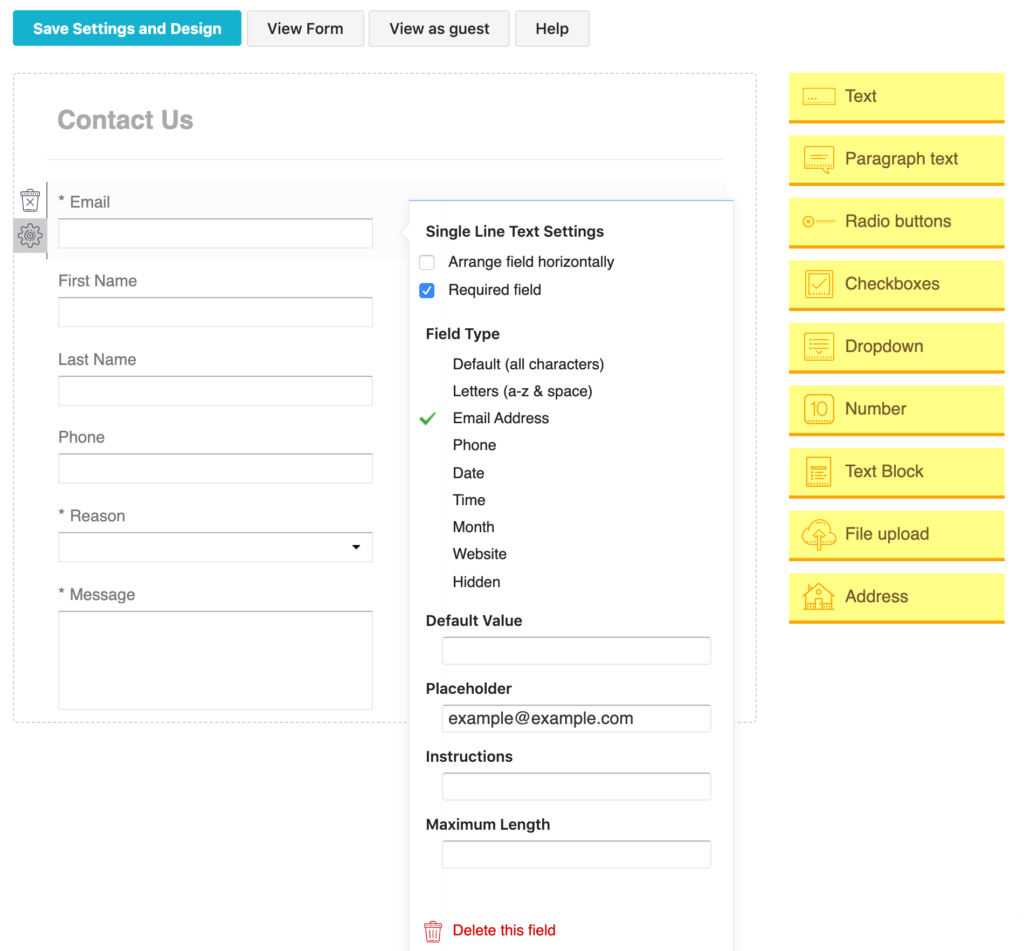
Task: Open the gear settings icon for Email
Action: 30,236
